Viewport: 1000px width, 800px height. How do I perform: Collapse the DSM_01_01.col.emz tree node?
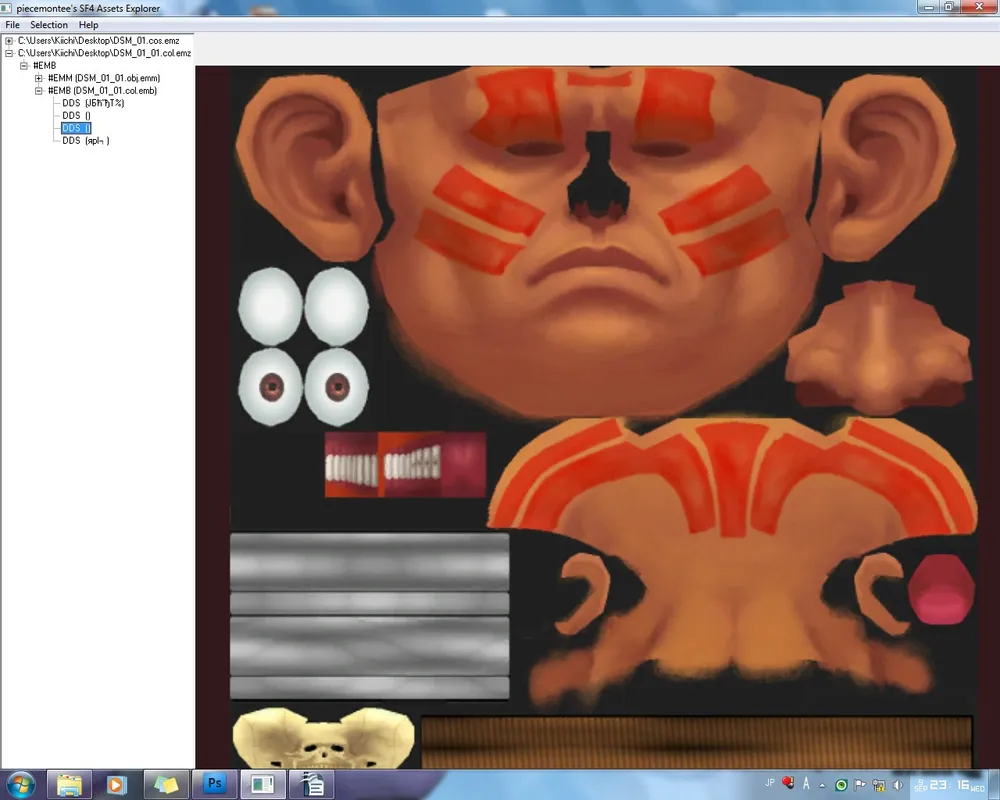[9, 52]
